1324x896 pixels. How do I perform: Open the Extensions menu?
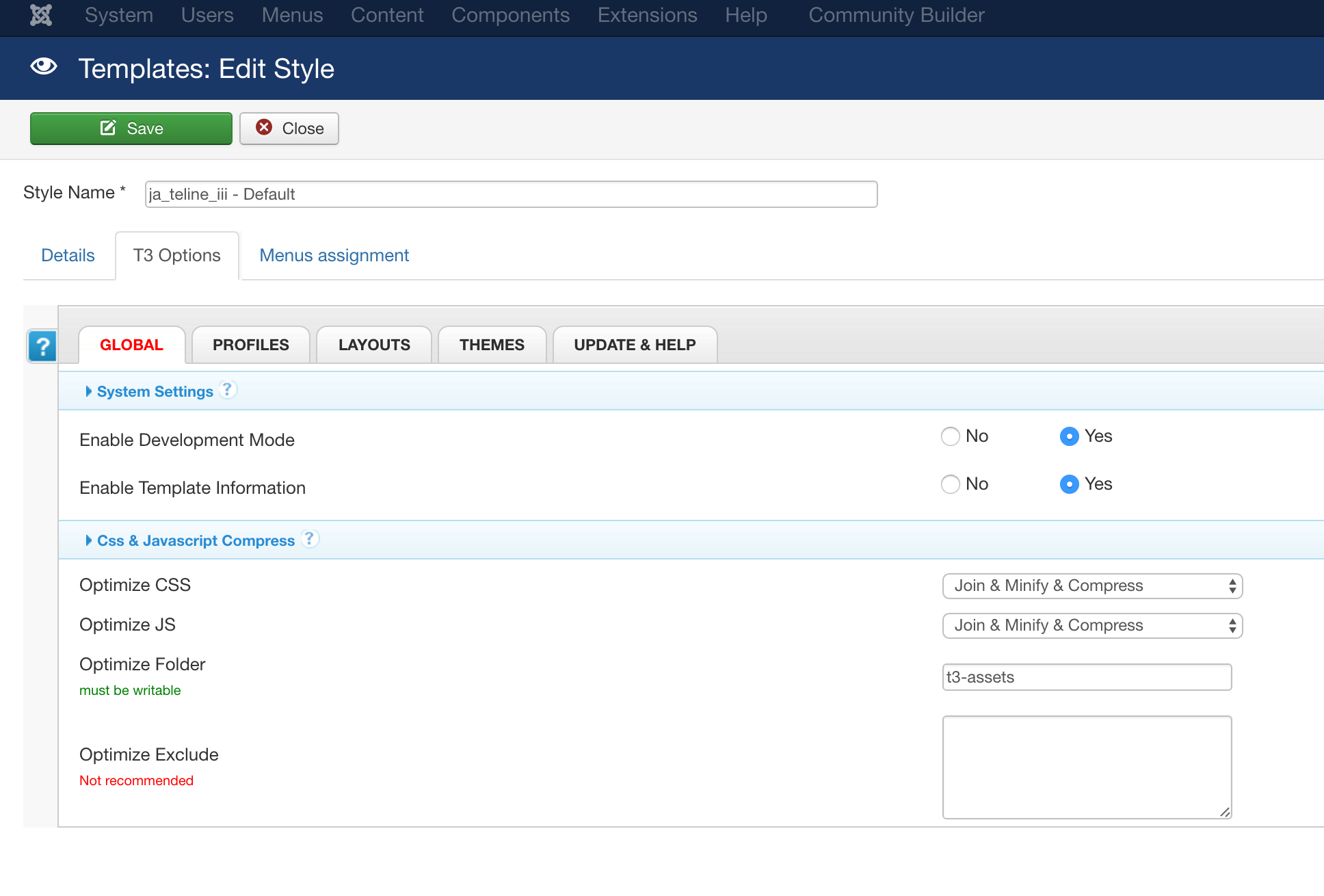tap(647, 15)
